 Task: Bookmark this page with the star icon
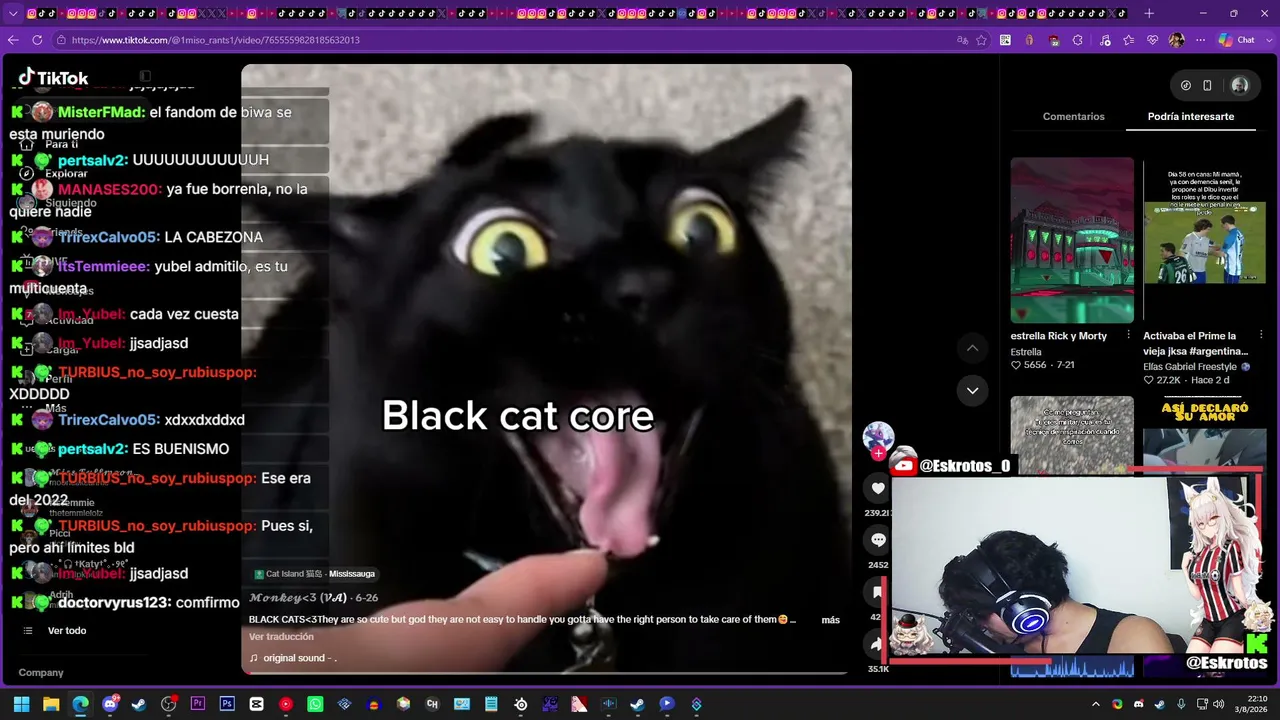(982, 40)
